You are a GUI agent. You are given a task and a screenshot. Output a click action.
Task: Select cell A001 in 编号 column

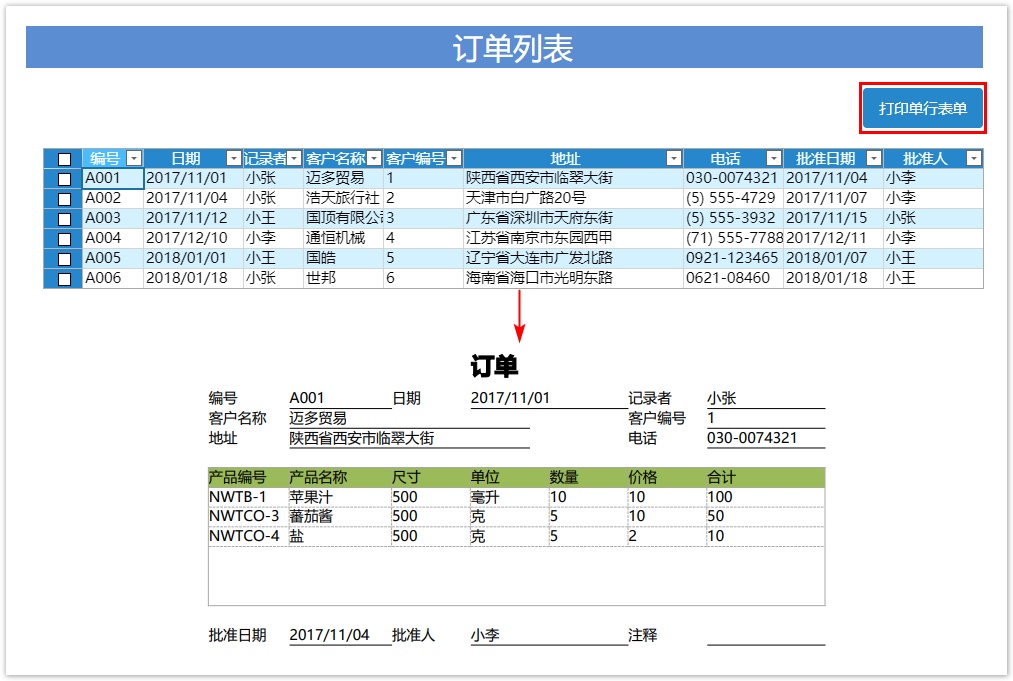coord(113,178)
